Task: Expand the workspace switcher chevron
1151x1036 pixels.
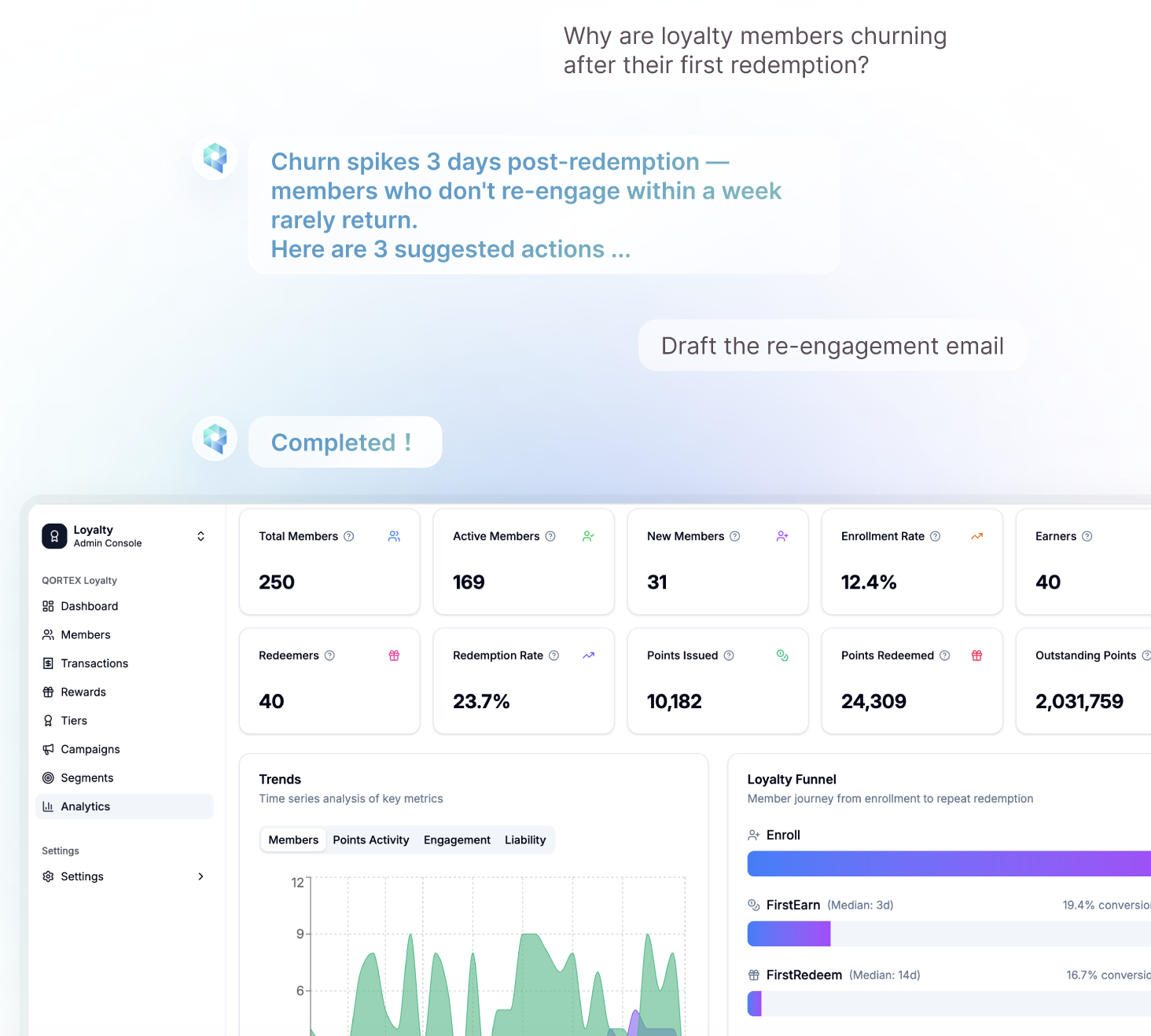Action: (x=200, y=535)
